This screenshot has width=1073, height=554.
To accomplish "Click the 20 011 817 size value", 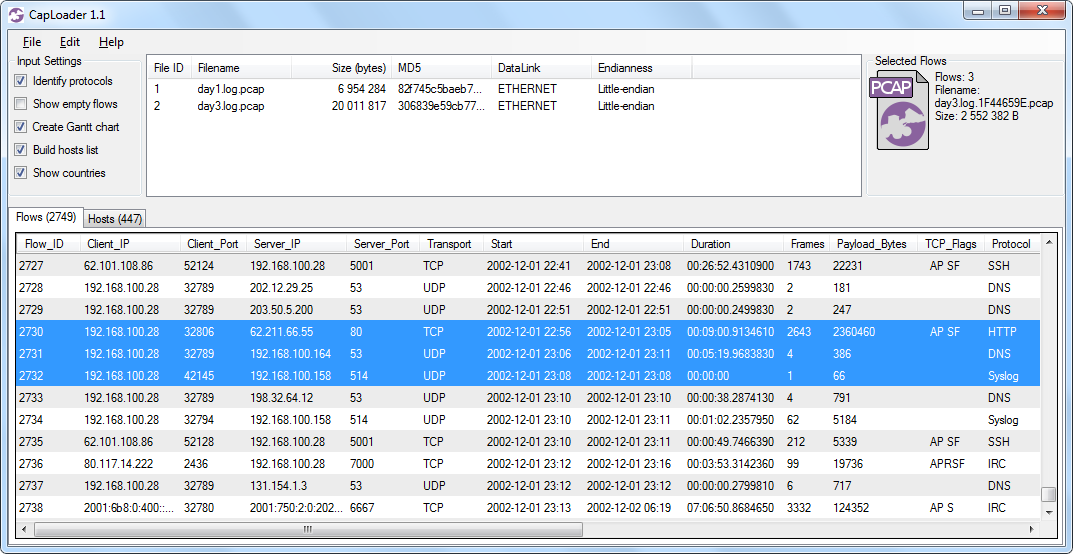I will [361, 106].
